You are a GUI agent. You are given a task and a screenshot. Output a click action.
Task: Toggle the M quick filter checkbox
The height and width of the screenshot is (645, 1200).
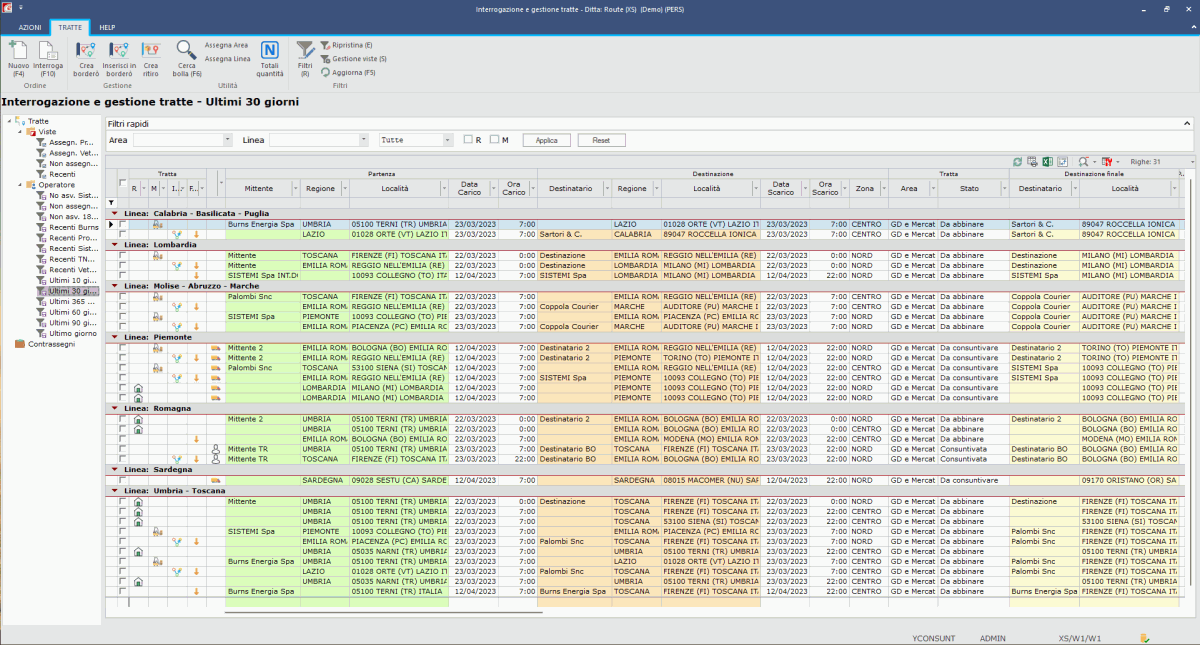coord(494,140)
